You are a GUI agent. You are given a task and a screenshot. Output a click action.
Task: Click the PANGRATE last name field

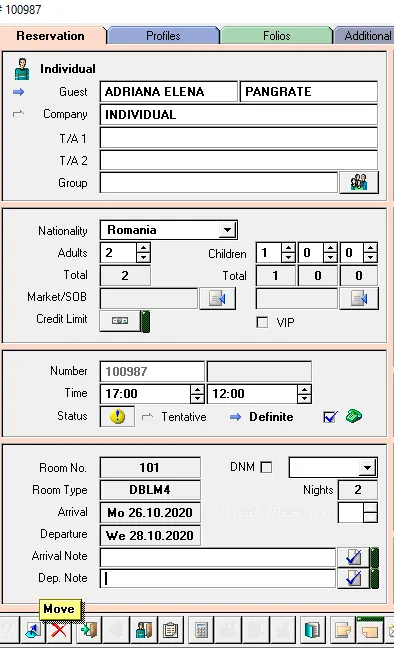309,92
